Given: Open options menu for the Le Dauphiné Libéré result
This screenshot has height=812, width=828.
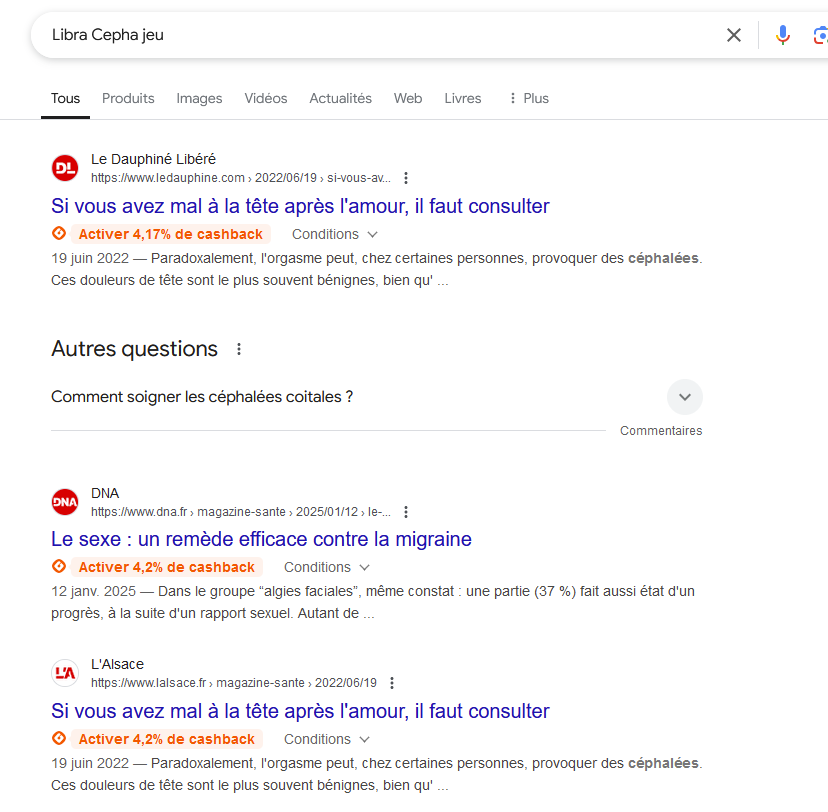Looking at the screenshot, I should (x=406, y=178).
